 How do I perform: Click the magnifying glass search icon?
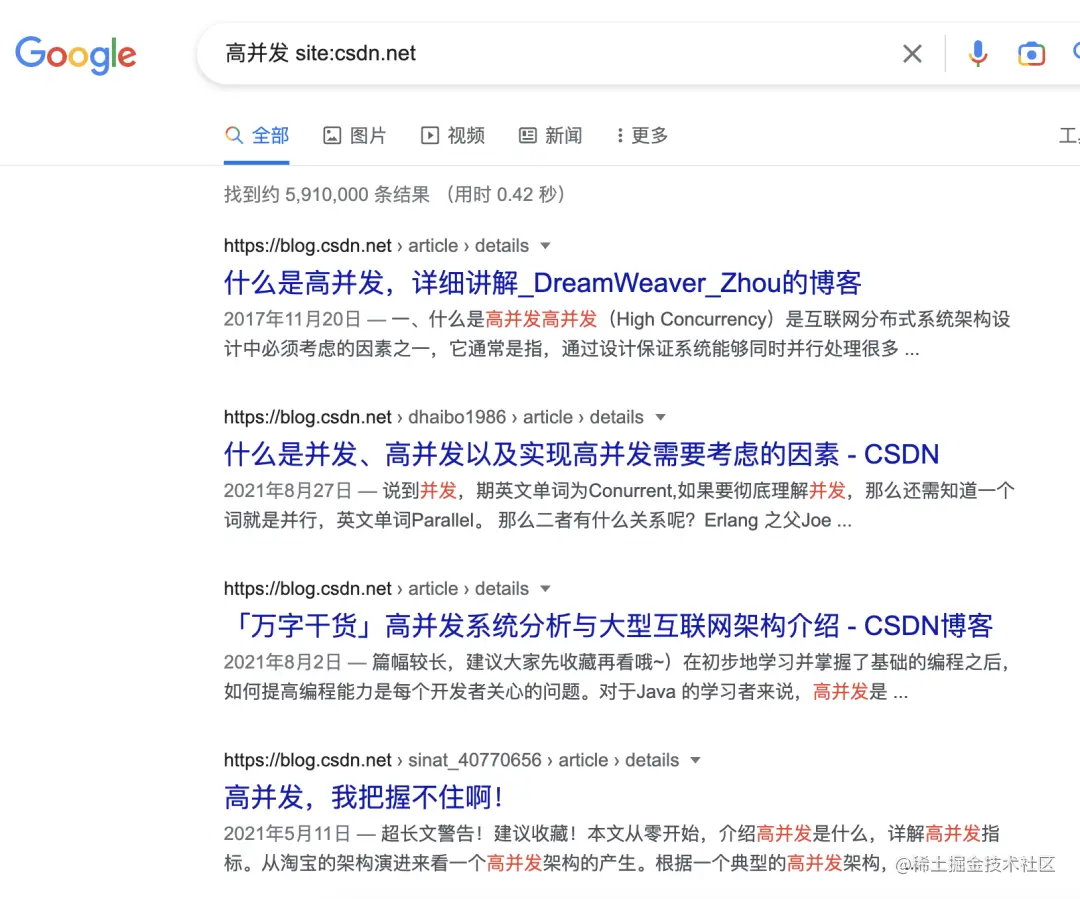[x=1077, y=53]
